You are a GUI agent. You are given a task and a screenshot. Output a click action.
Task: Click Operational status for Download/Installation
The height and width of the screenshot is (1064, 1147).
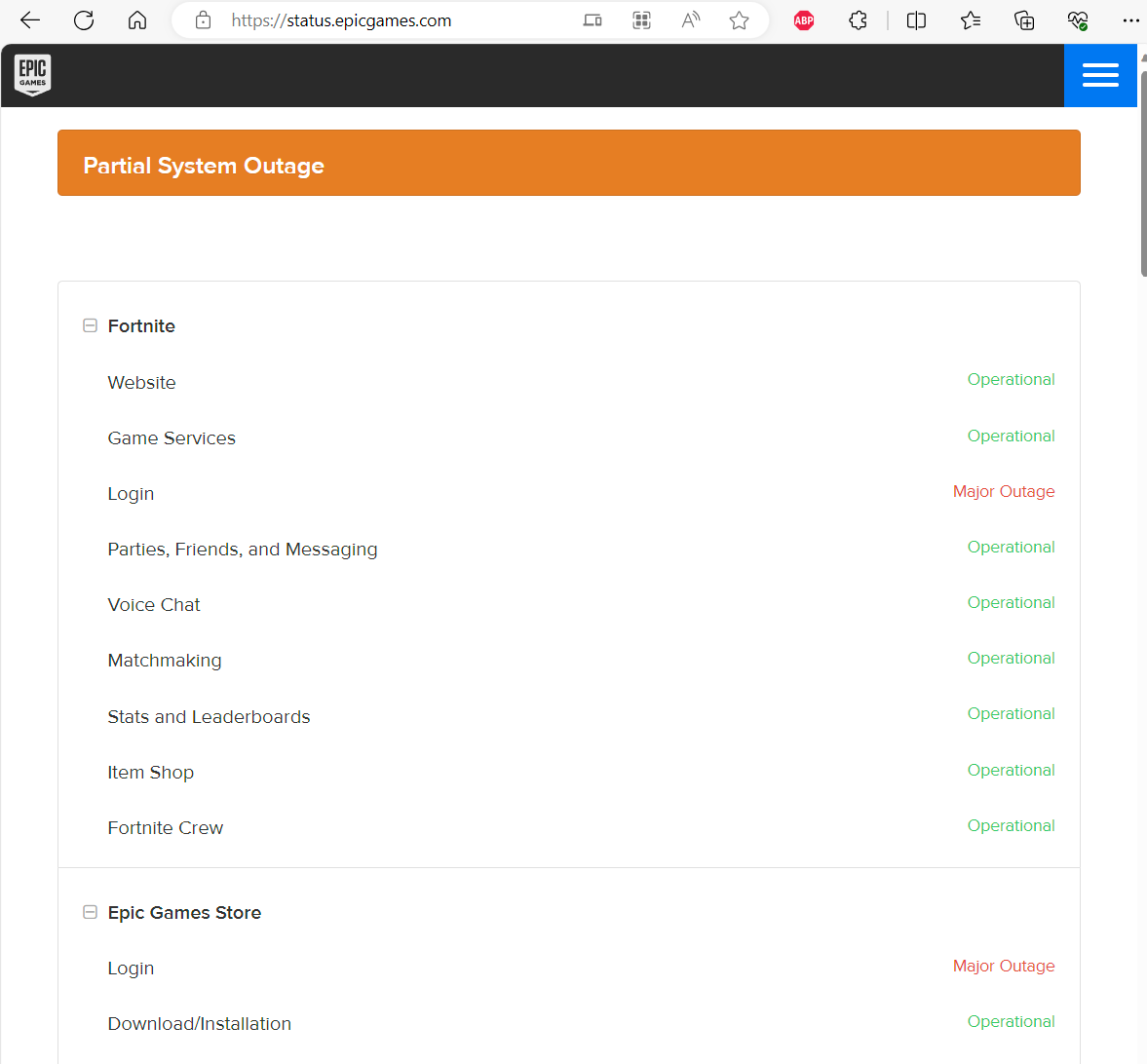point(1011,1021)
